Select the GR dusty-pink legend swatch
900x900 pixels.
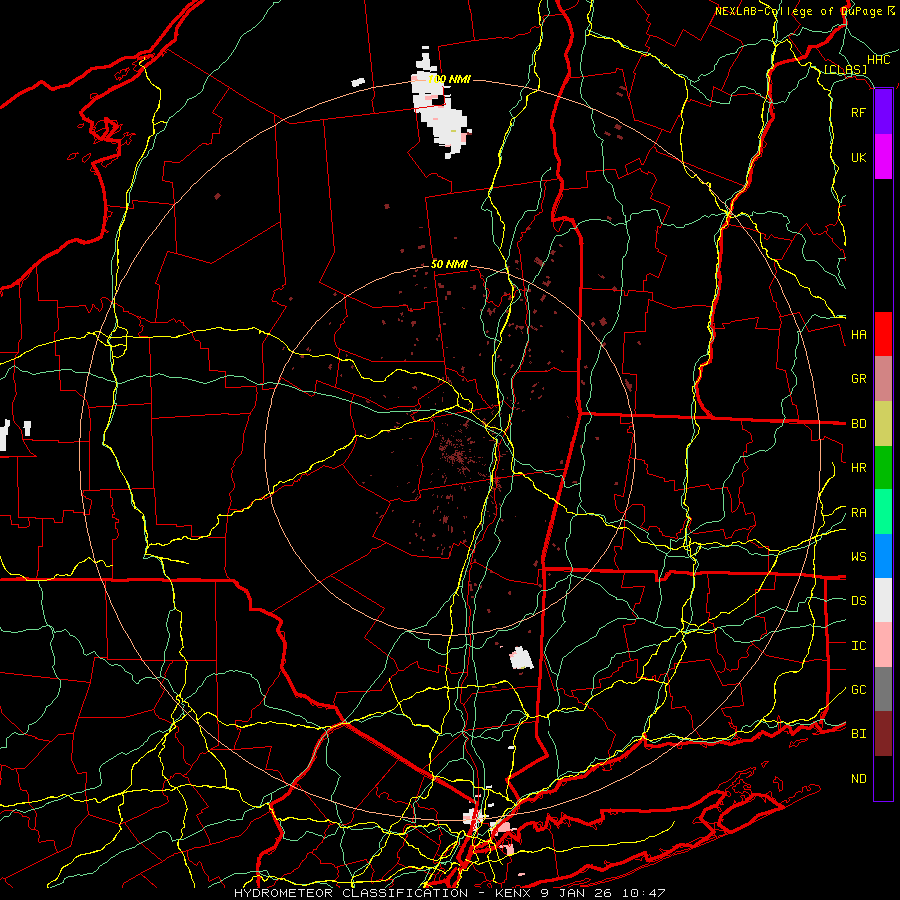(883, 378)
